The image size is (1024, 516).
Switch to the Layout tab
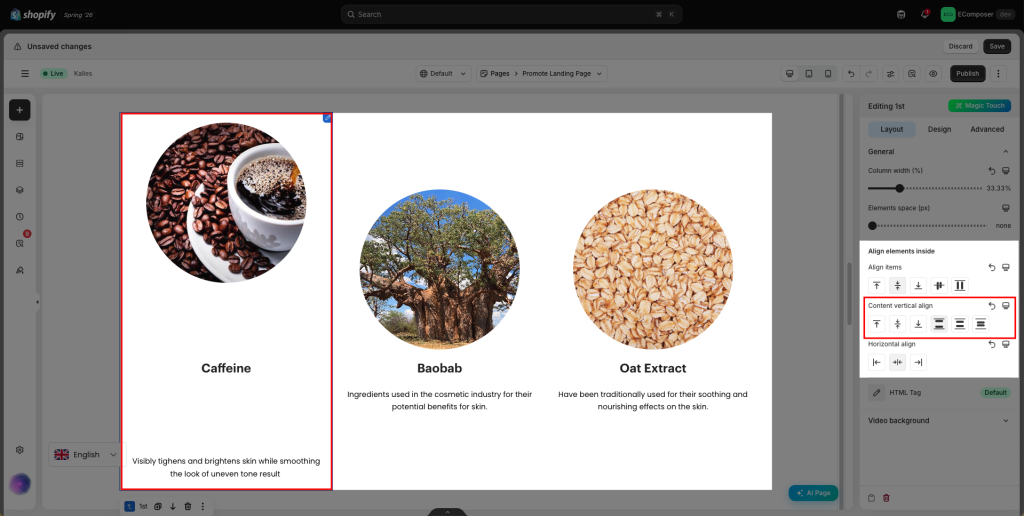click(891, 129)
